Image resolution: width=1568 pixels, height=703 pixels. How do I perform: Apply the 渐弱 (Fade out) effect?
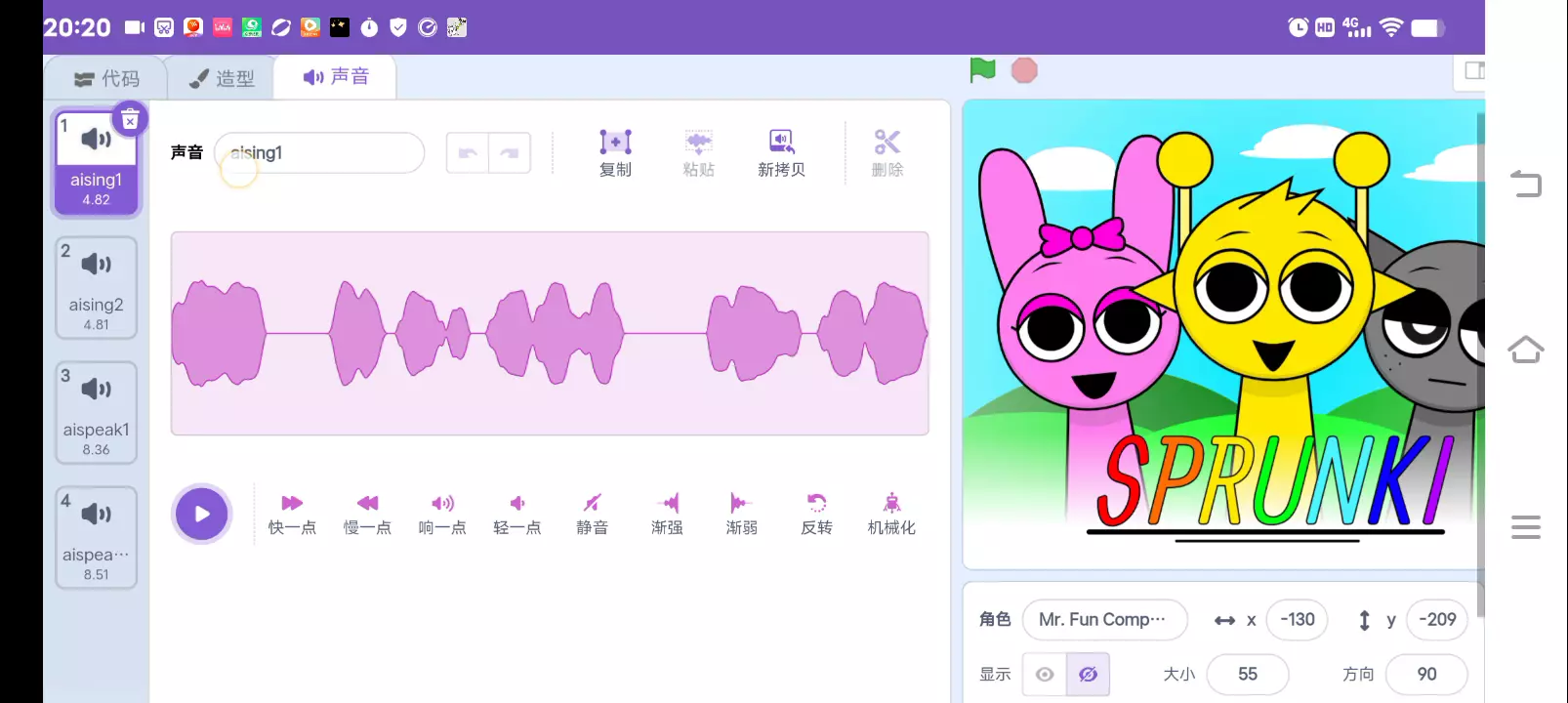[742, 515]
